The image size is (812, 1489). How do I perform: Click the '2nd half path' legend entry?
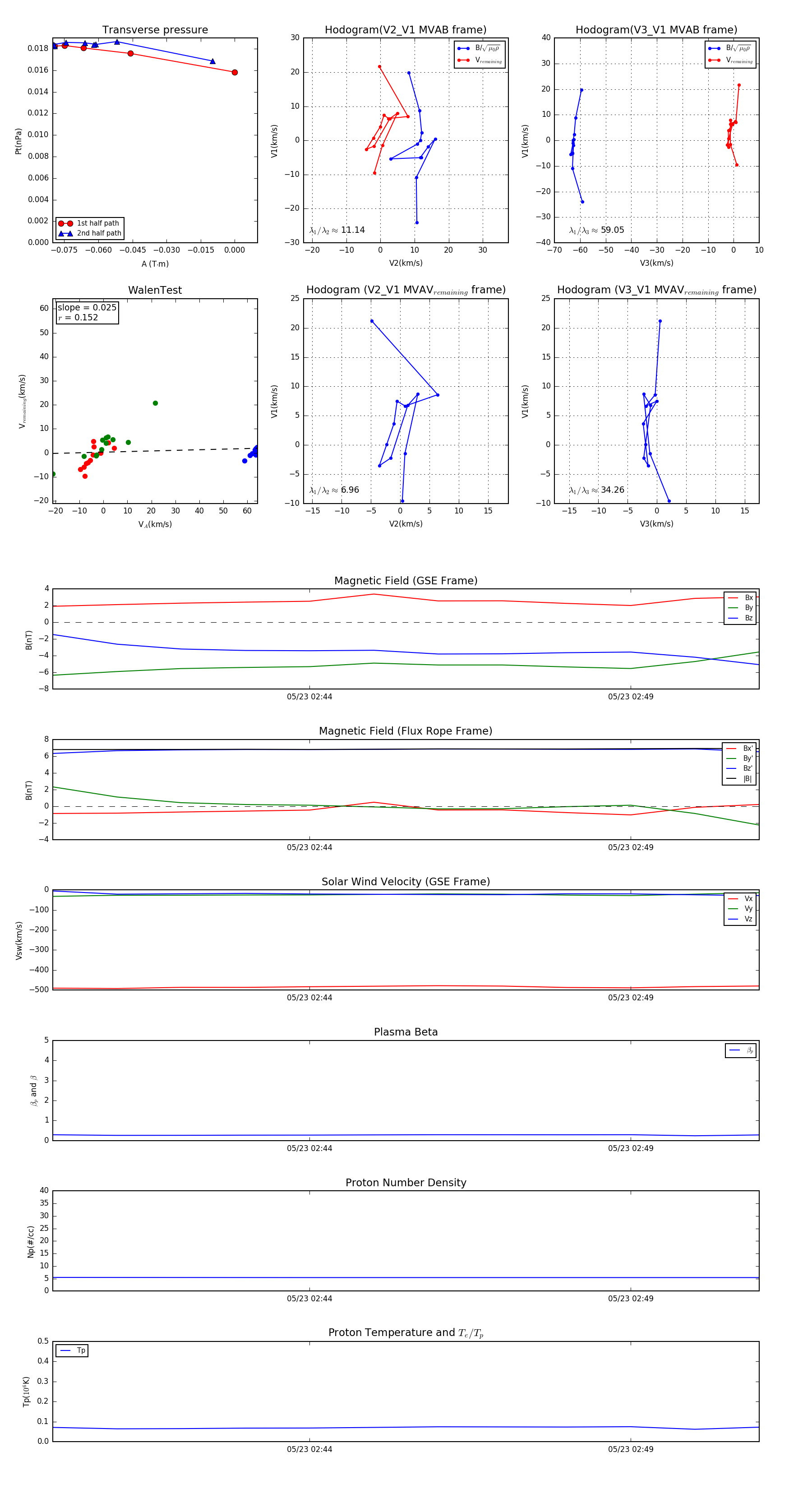(x=90, y=234)
